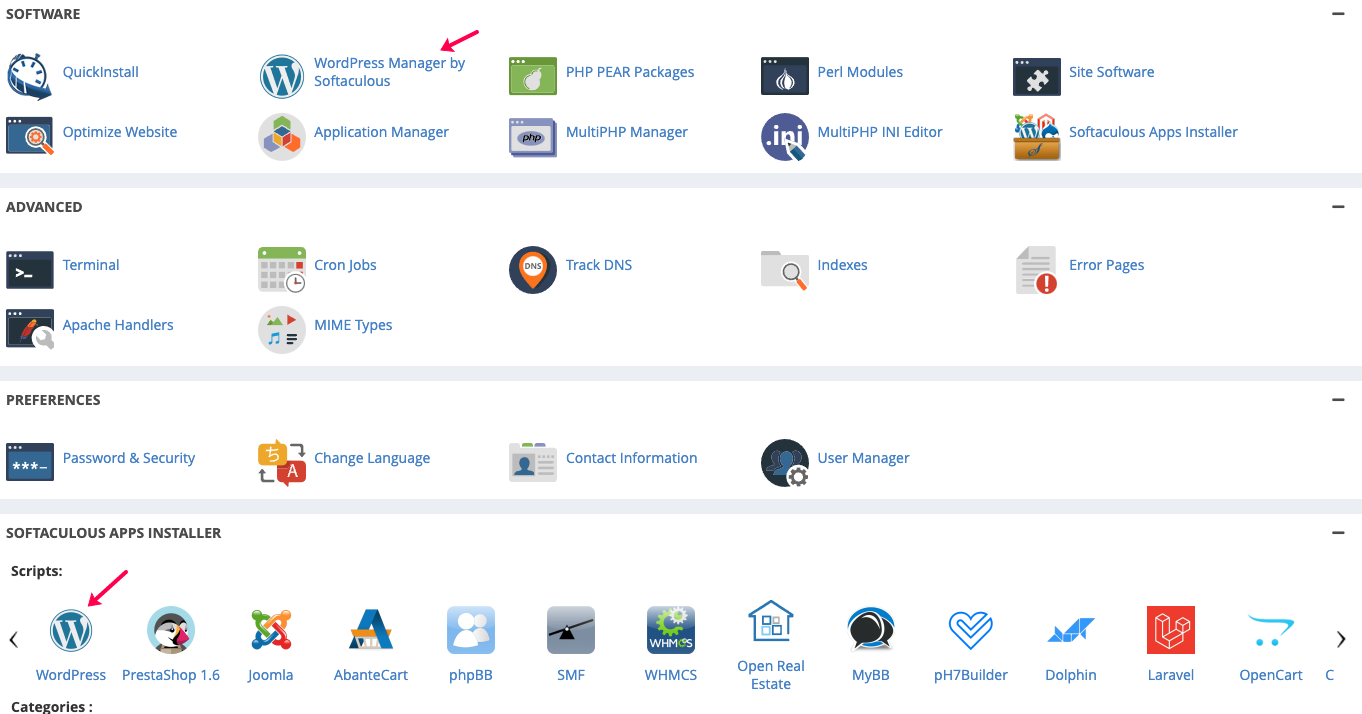Click the Change Language translate icon

point(282,462)
